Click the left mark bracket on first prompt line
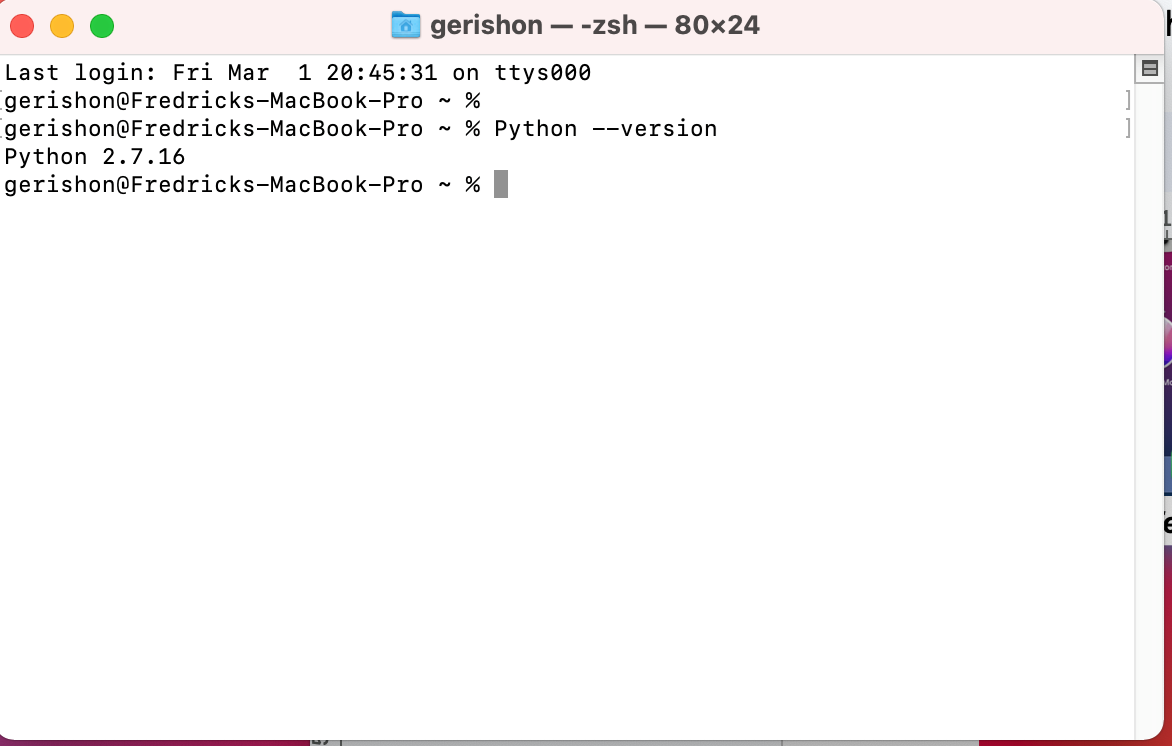Screen dimensions: 1172x746 click(x=3, y=100)
